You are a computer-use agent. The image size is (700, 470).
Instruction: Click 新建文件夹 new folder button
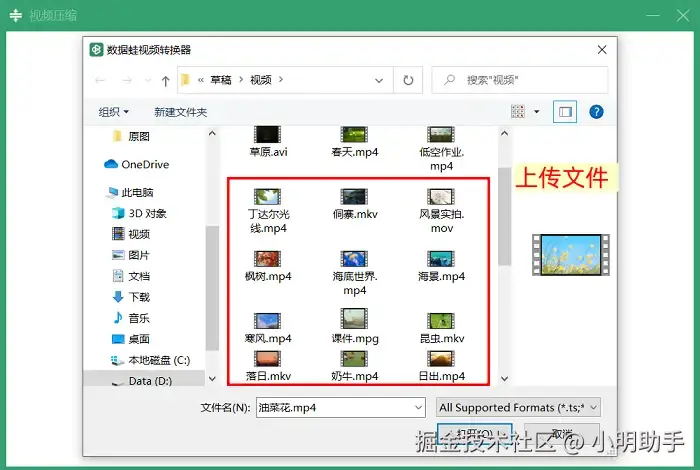pos(180,112)
